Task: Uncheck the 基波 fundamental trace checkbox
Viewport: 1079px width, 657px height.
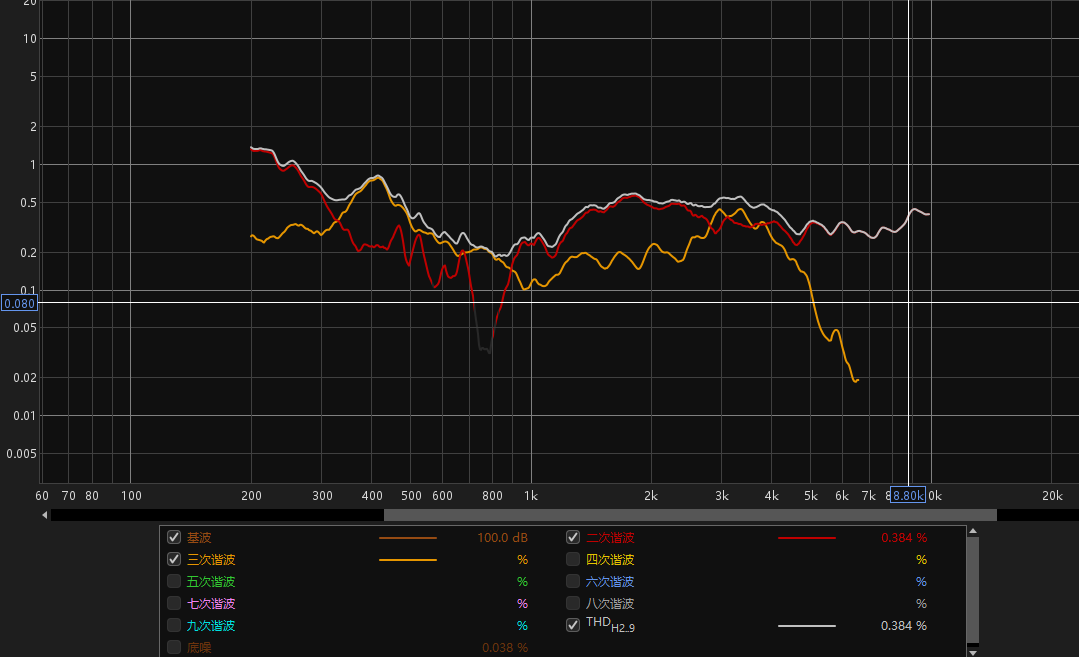Action: [174, 537]
